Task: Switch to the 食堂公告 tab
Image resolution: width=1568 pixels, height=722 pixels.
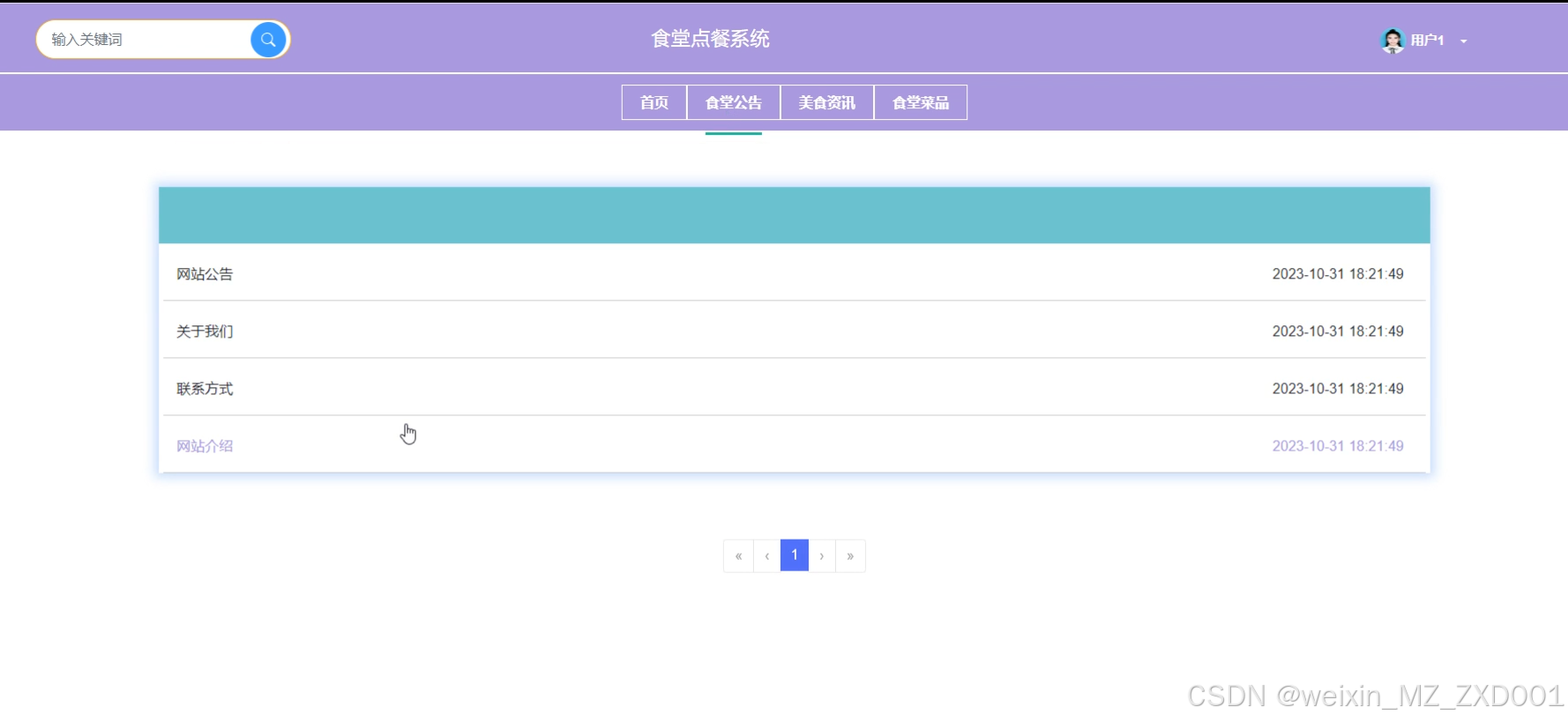Action: click(x=734, y=102)
